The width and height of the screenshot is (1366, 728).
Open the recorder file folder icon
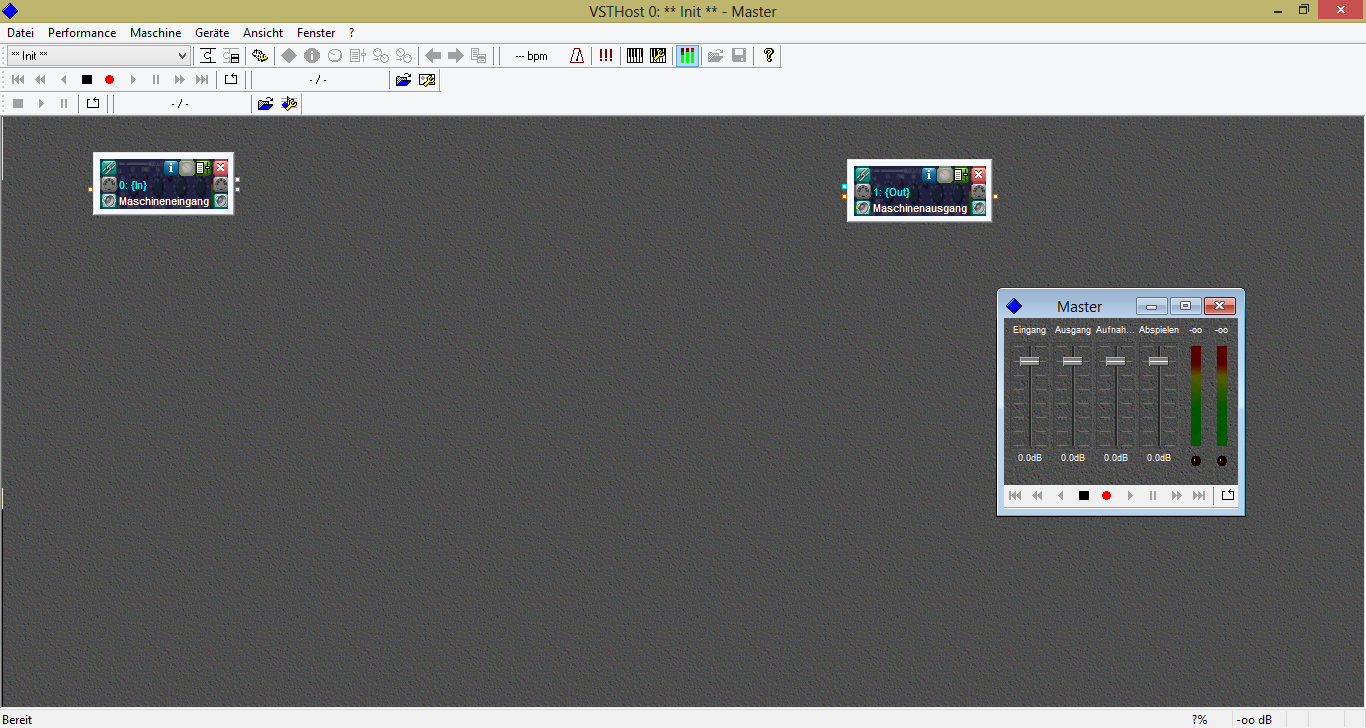[x=403, y=80]
